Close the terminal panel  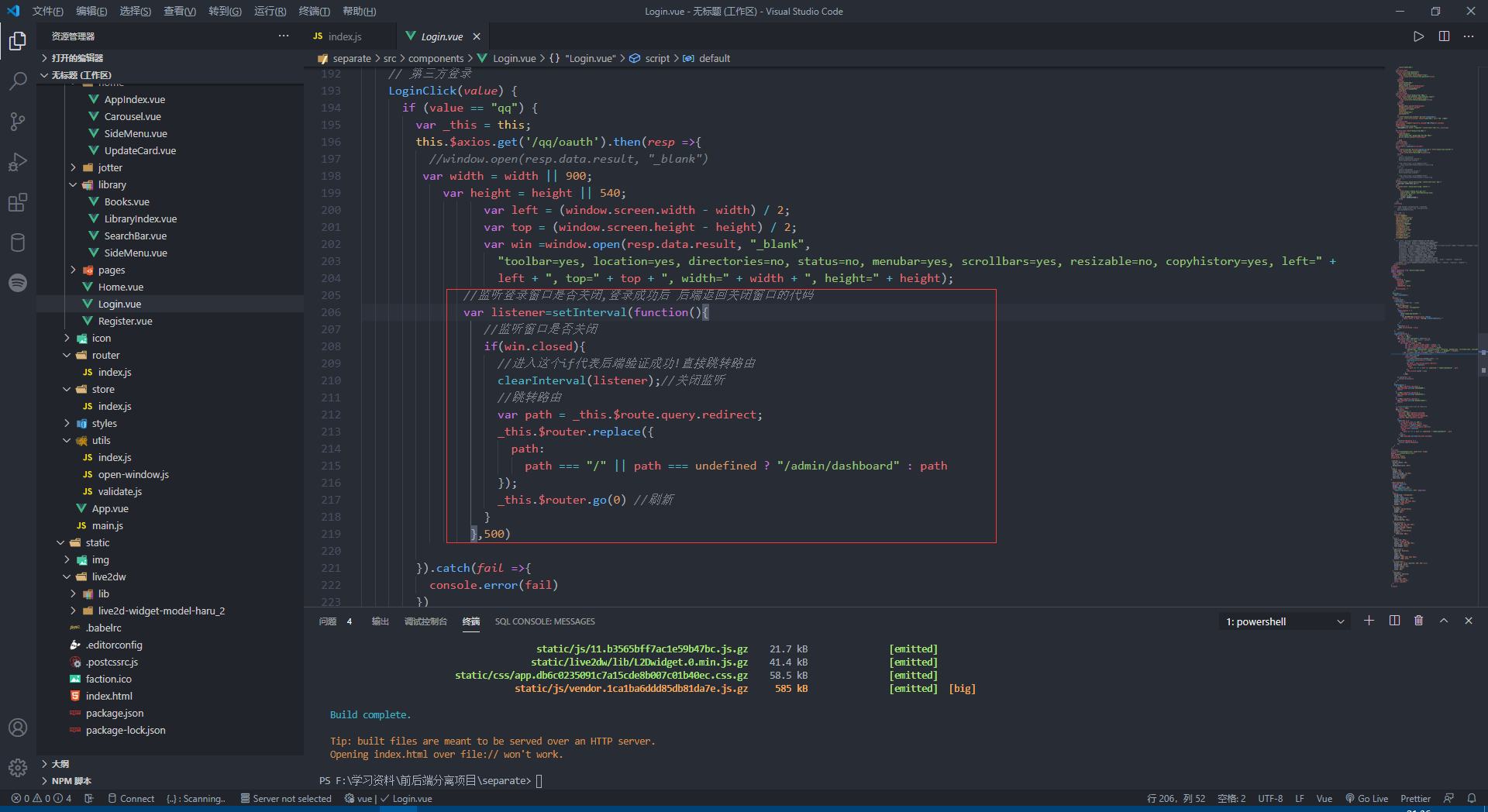tap(1469, 621)
